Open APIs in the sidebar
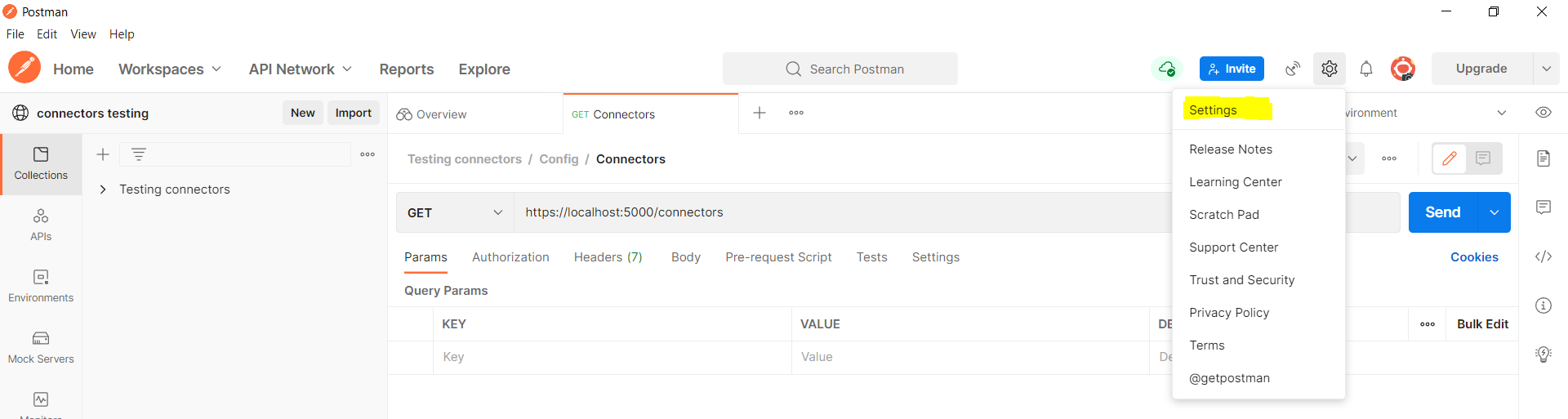 point(41,225)
